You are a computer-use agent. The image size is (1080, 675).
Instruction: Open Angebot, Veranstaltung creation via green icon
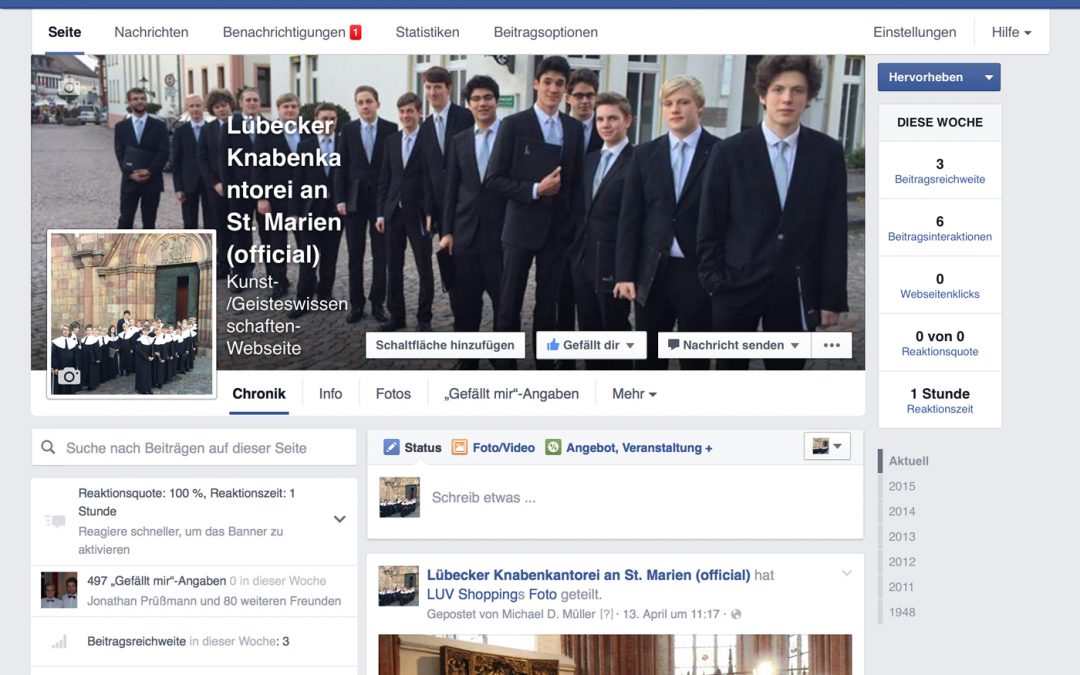(553, 447)
